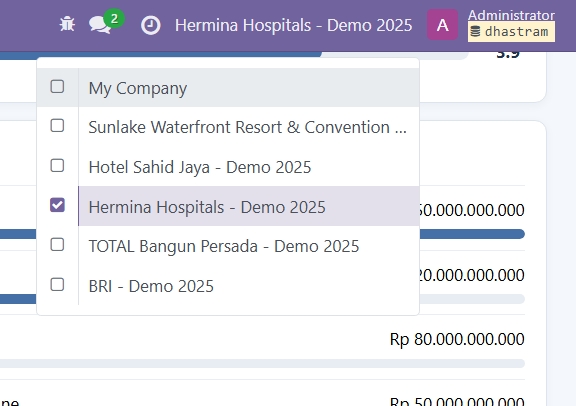Viewport: 576px width, 406px height.
Task: Untick the Hermina Hospitals checkbox
Action: 57,205
